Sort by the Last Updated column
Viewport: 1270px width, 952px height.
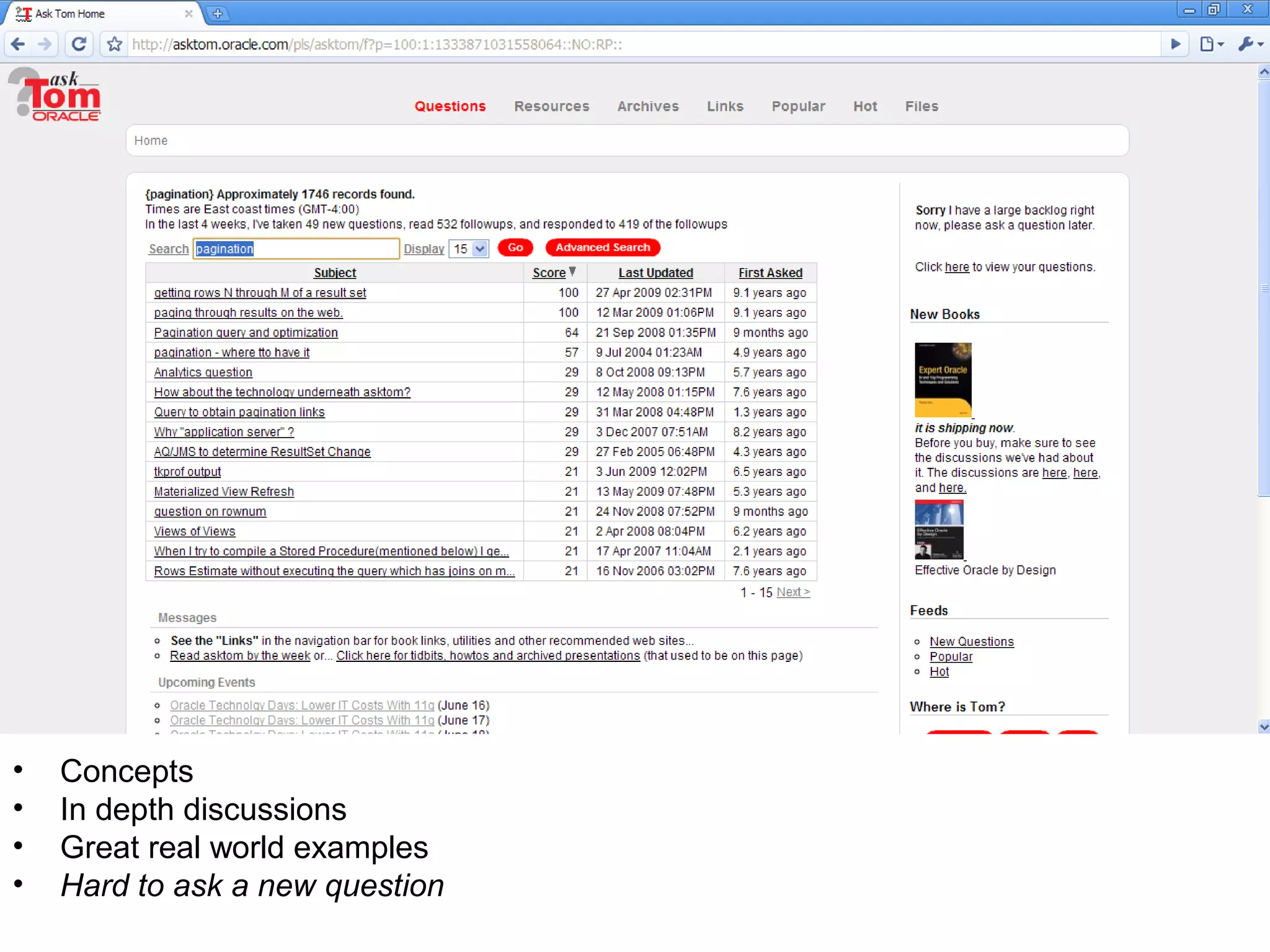coord(655,273)
